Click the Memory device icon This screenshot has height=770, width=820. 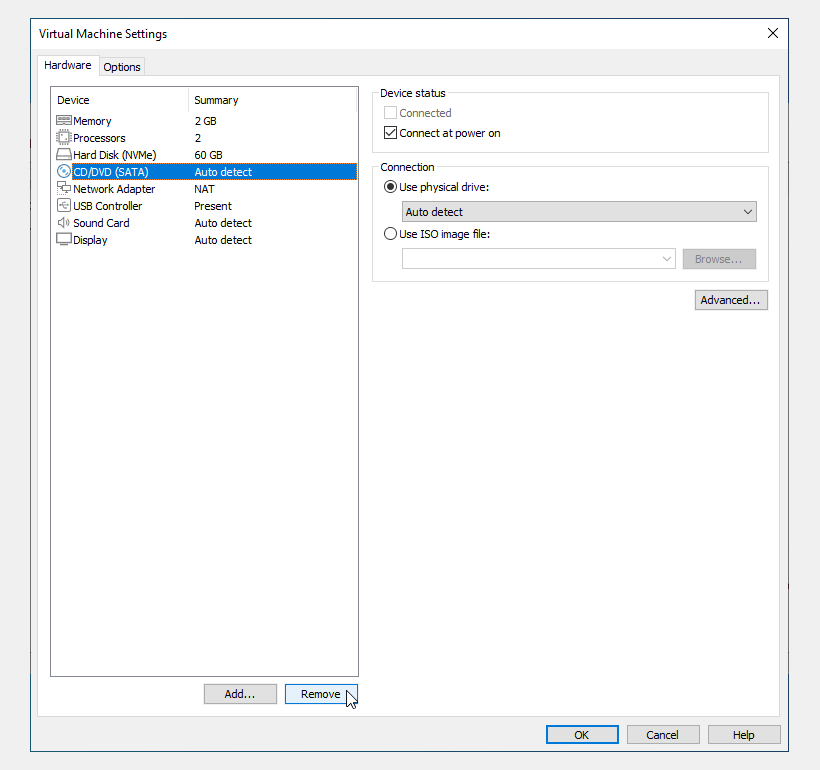(63, 120)
